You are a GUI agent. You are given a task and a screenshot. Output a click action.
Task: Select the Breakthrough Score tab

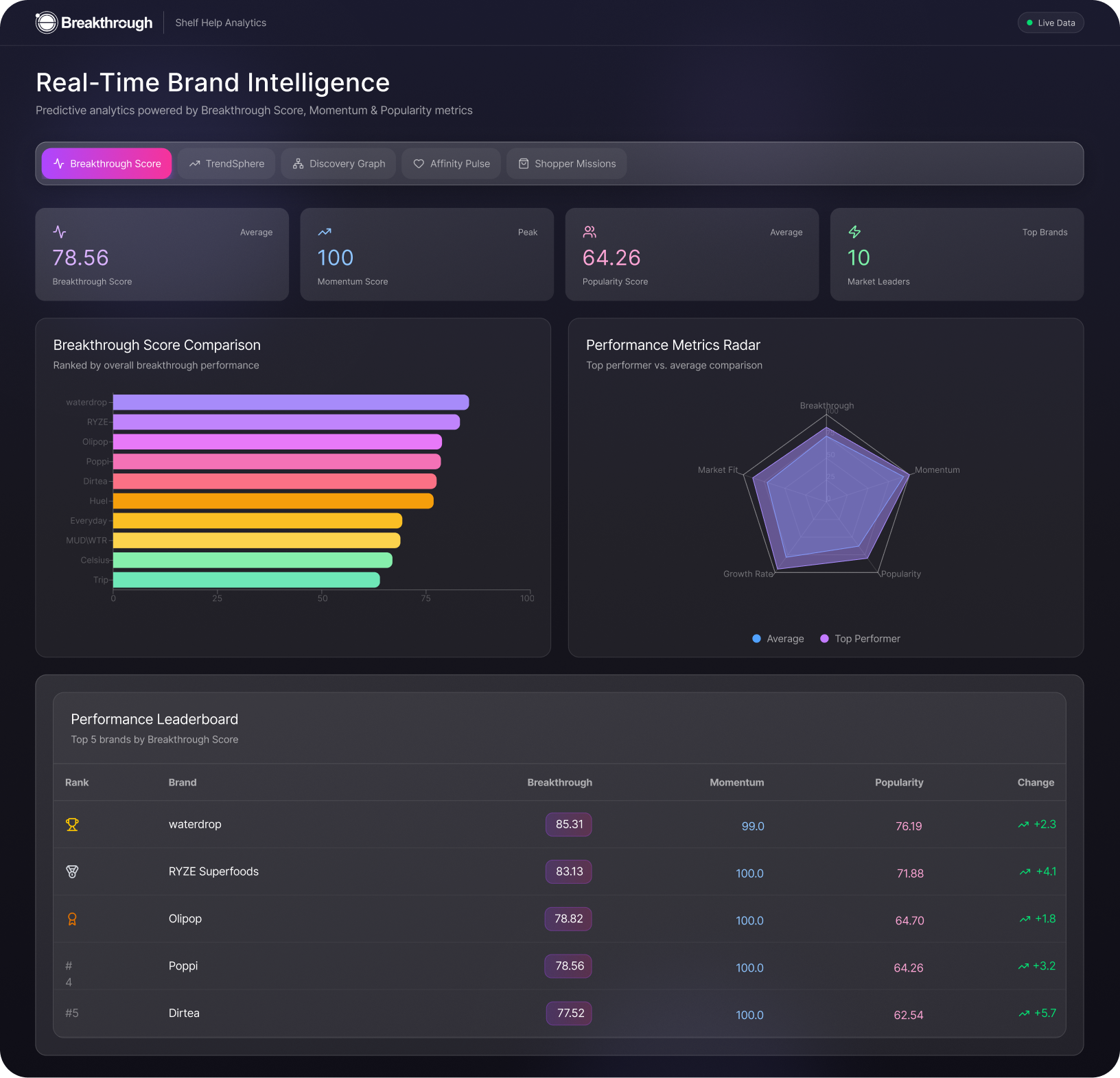pyautogui.click(x=106, y=163)
